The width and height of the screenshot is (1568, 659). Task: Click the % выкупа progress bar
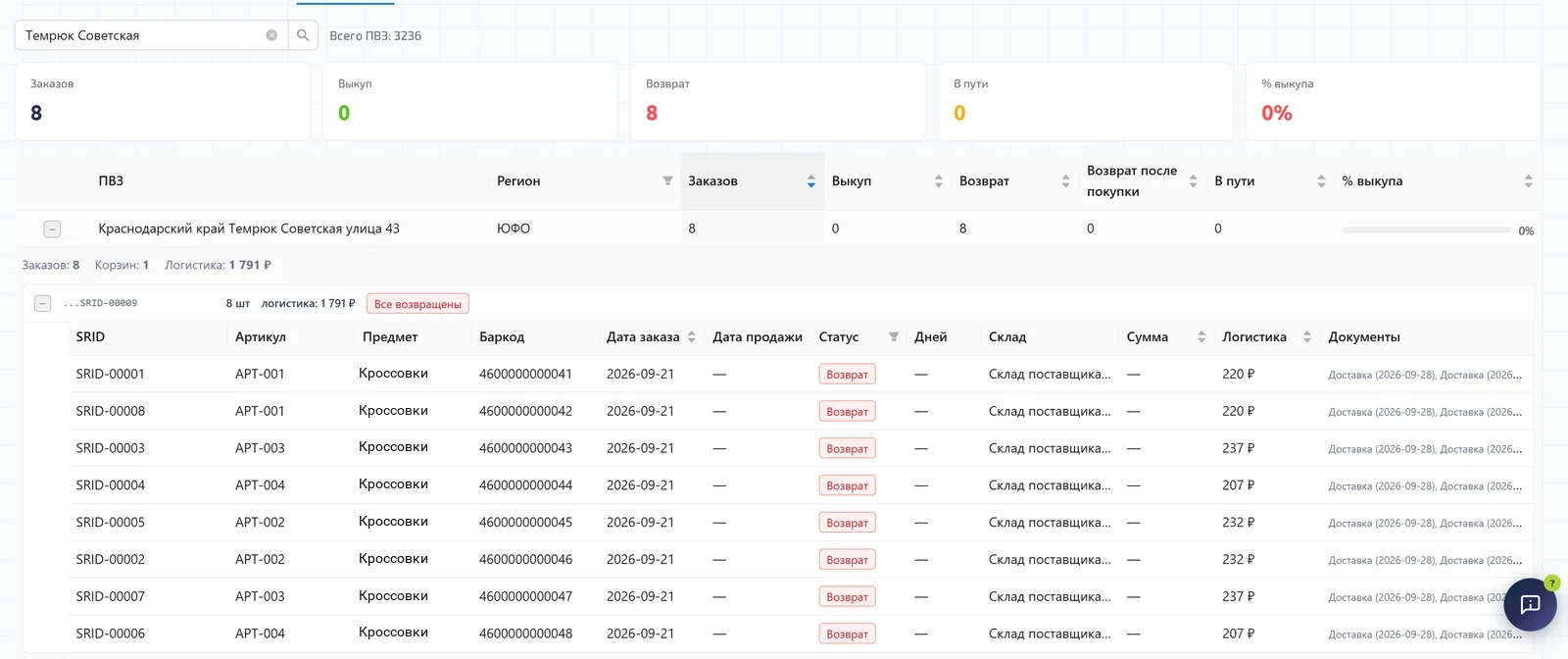point(1426,230)
